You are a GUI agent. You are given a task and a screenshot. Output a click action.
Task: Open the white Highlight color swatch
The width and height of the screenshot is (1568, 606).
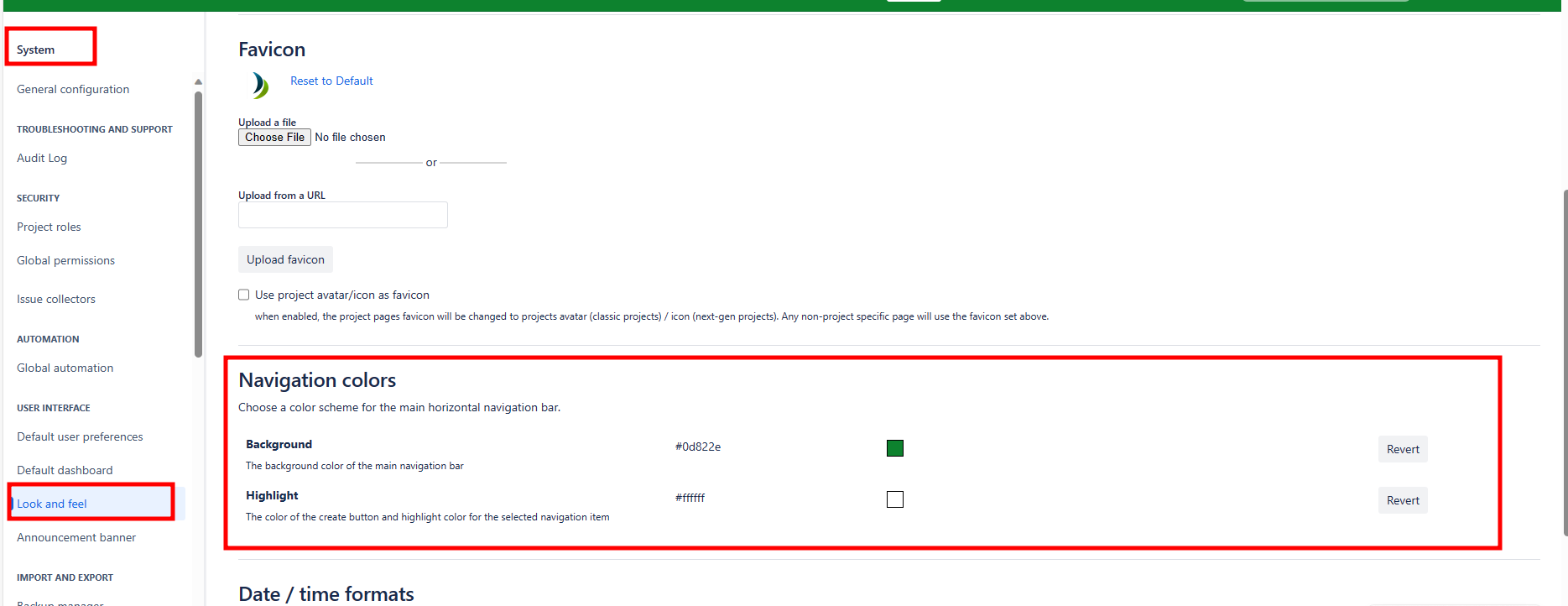[x=895, y=499]
